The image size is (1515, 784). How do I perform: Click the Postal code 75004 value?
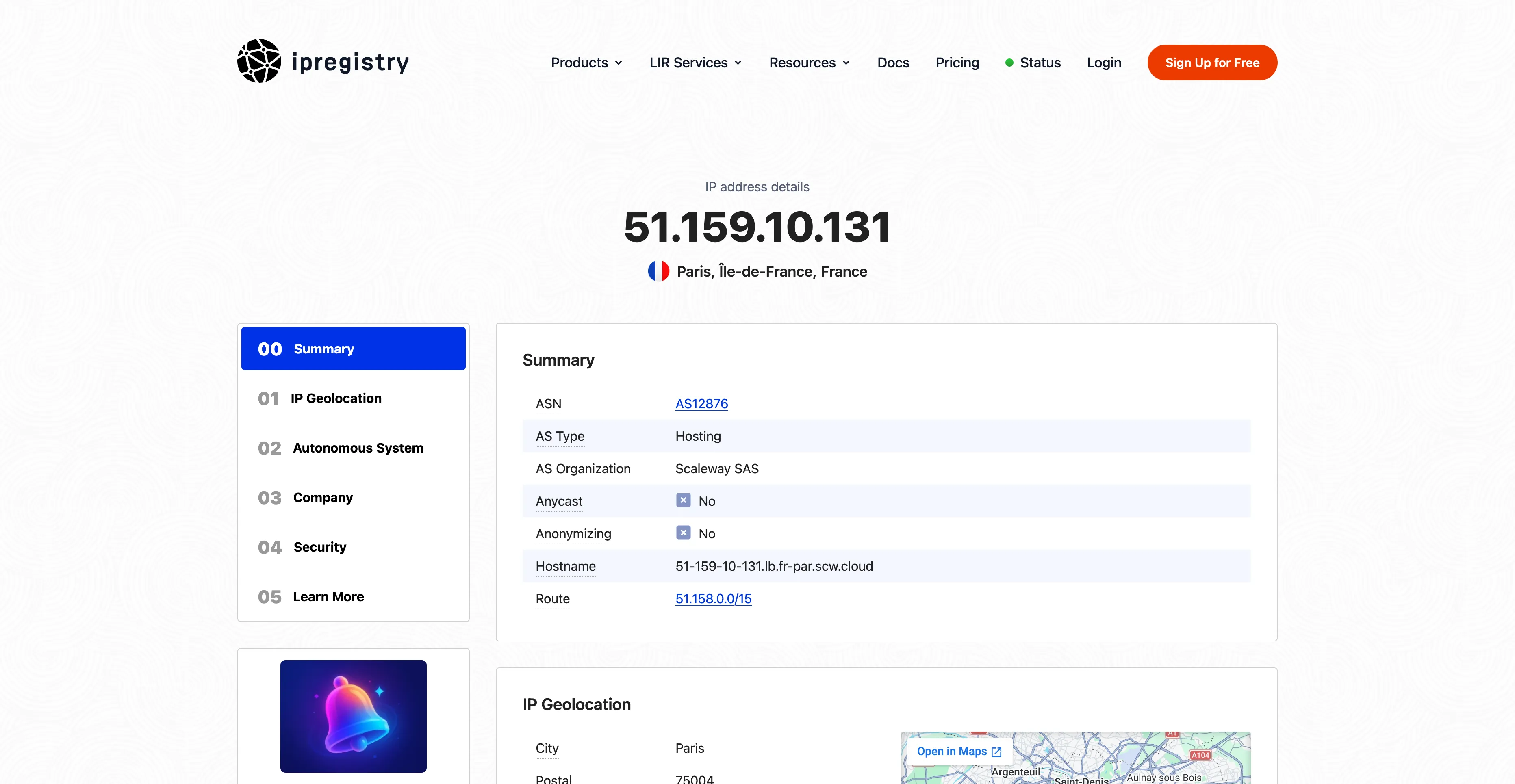[x=695, y=779]
